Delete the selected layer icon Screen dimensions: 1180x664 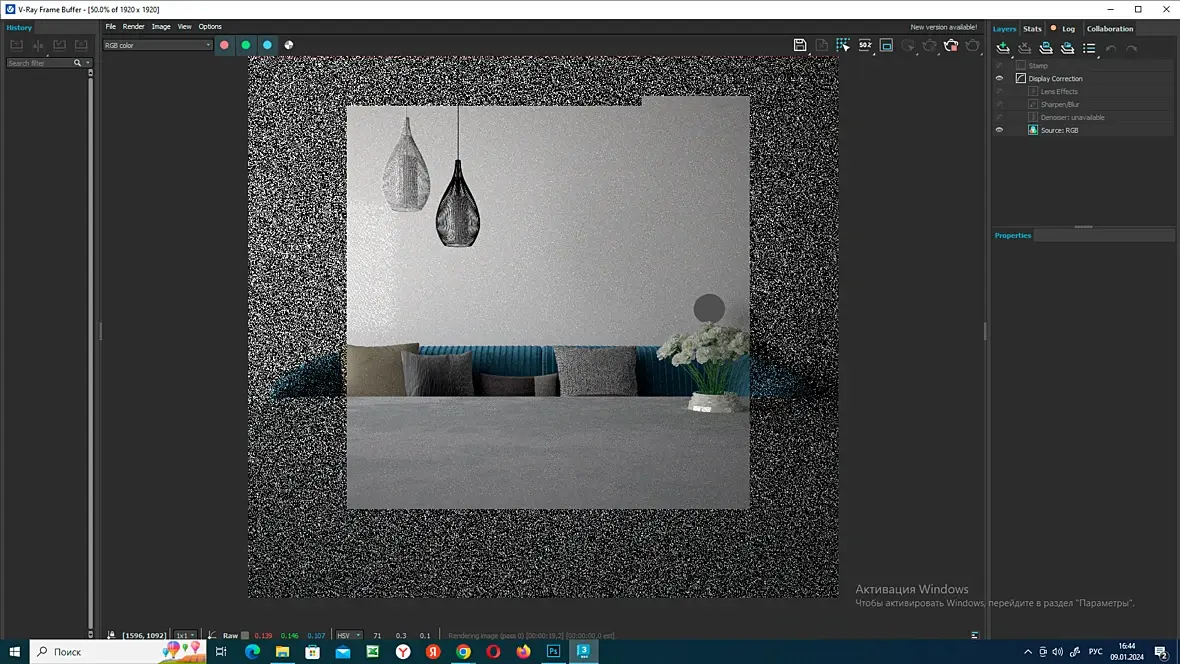pyautogui.click(x=1024, y=48)
